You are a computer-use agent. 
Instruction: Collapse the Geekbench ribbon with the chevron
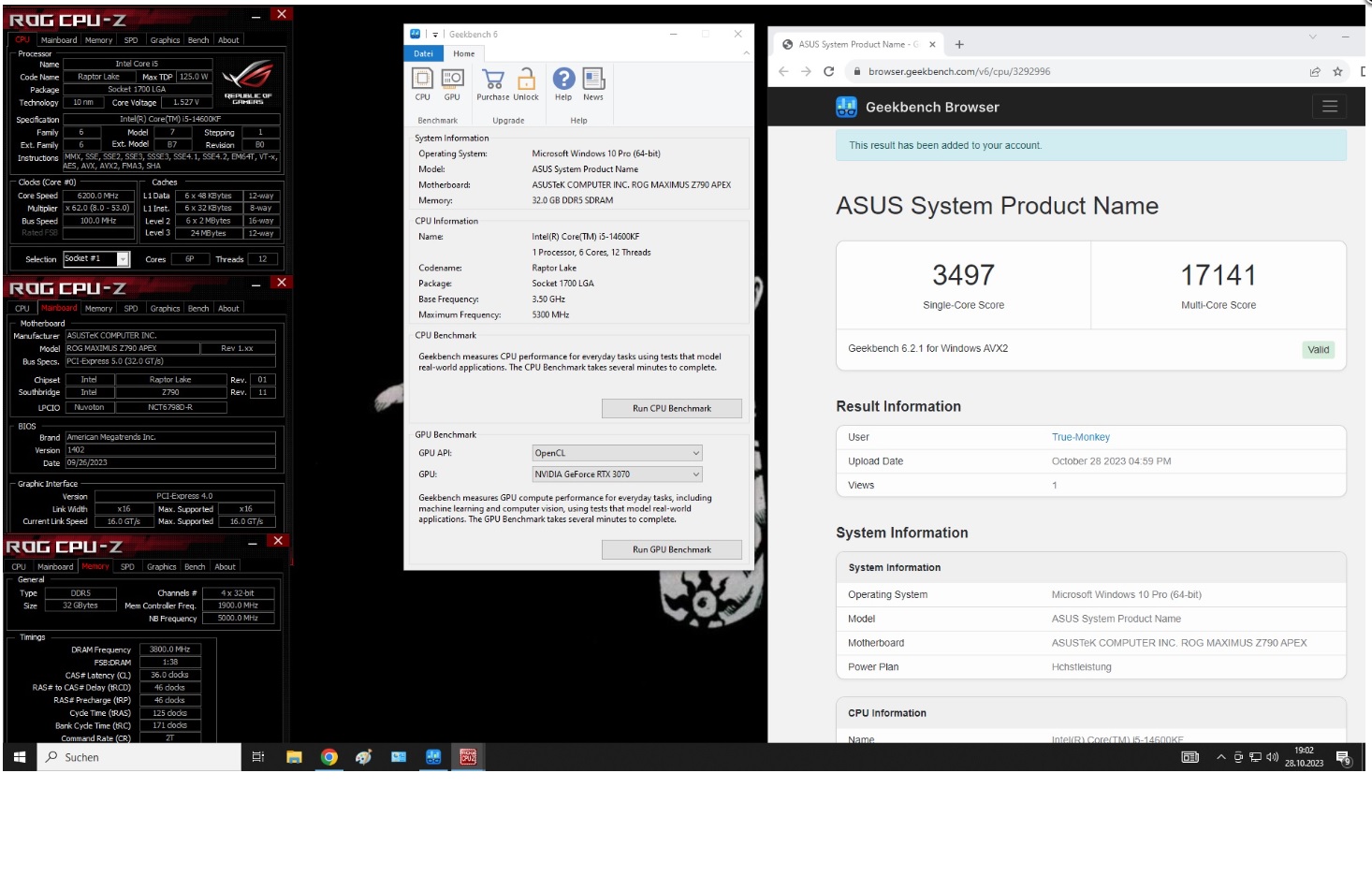click(x=746, y=53)
